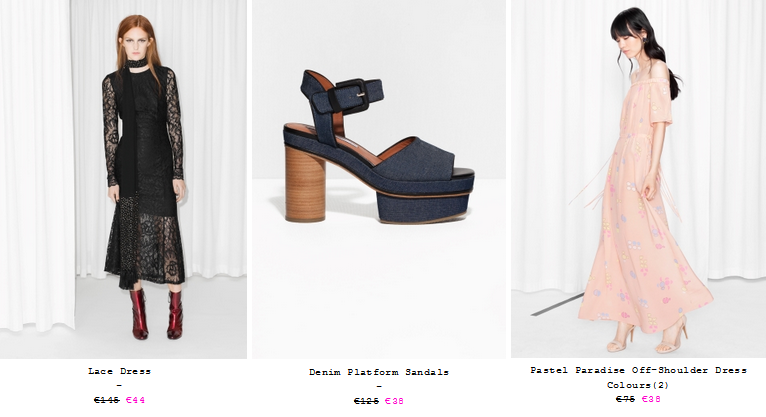The height and width of the screenshot is (417, 766).
Task: Open the Denim Platform Sandals photo
Action: (379, 179)
